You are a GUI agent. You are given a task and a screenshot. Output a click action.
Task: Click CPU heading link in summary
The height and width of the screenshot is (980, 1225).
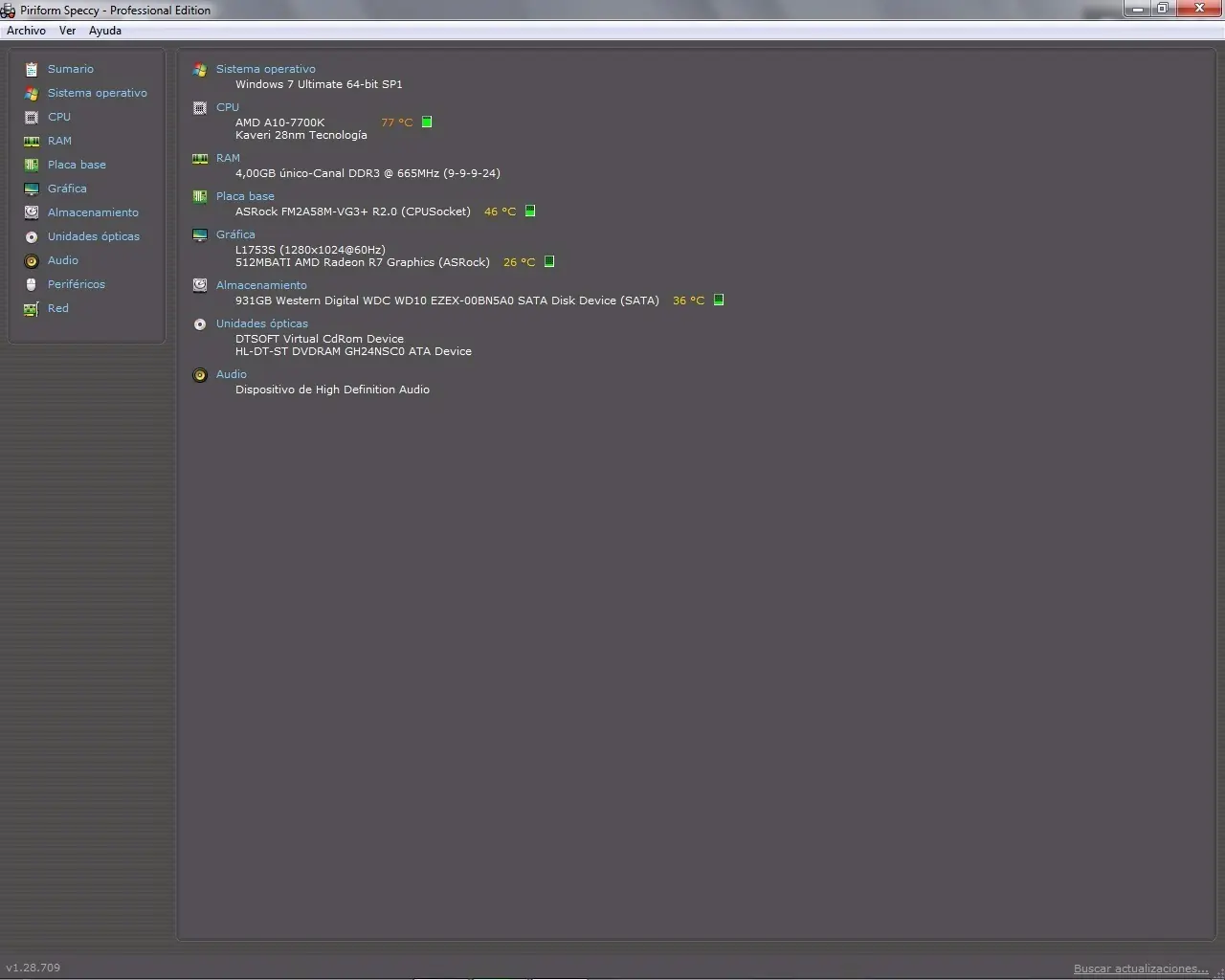coord(228,107)
